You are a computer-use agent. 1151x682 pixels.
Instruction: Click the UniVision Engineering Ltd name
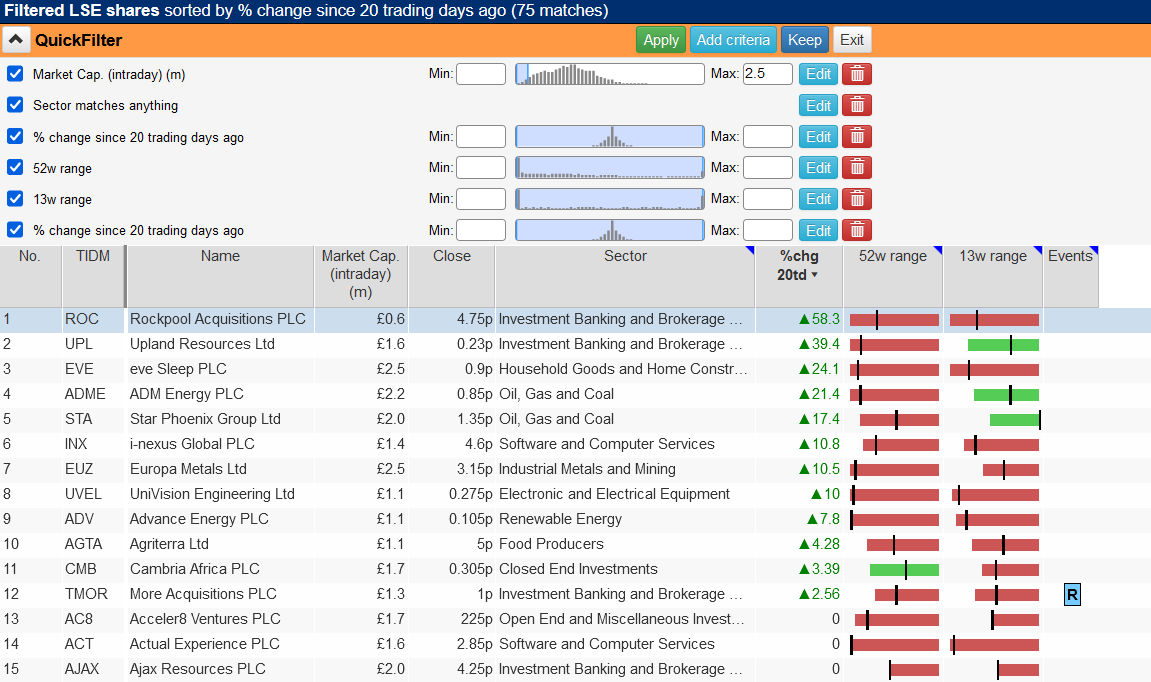coord(212,494)
